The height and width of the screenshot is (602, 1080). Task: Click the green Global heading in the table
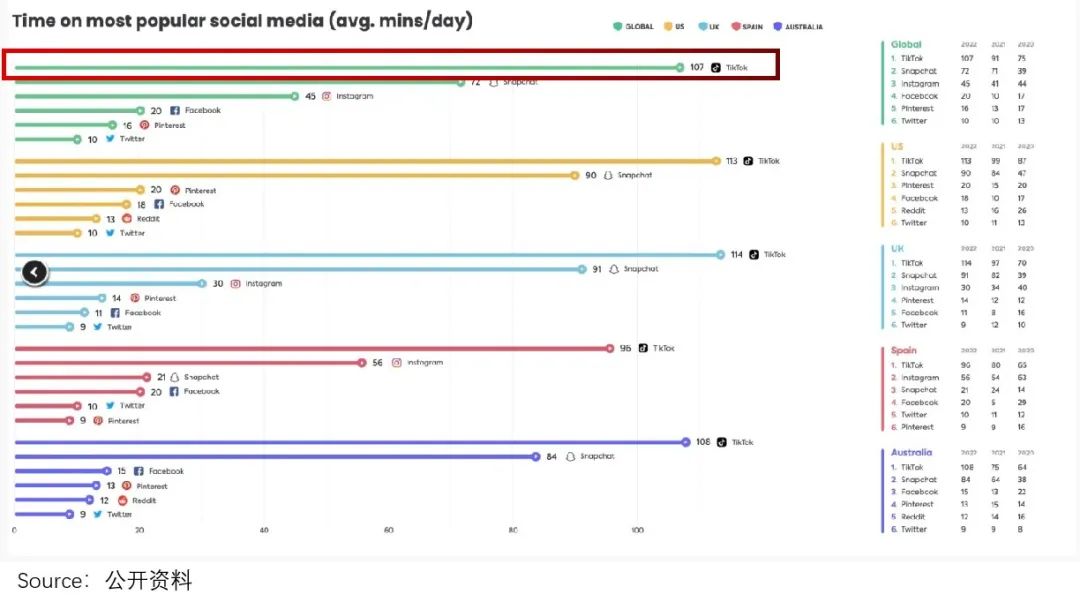[906, 45]
